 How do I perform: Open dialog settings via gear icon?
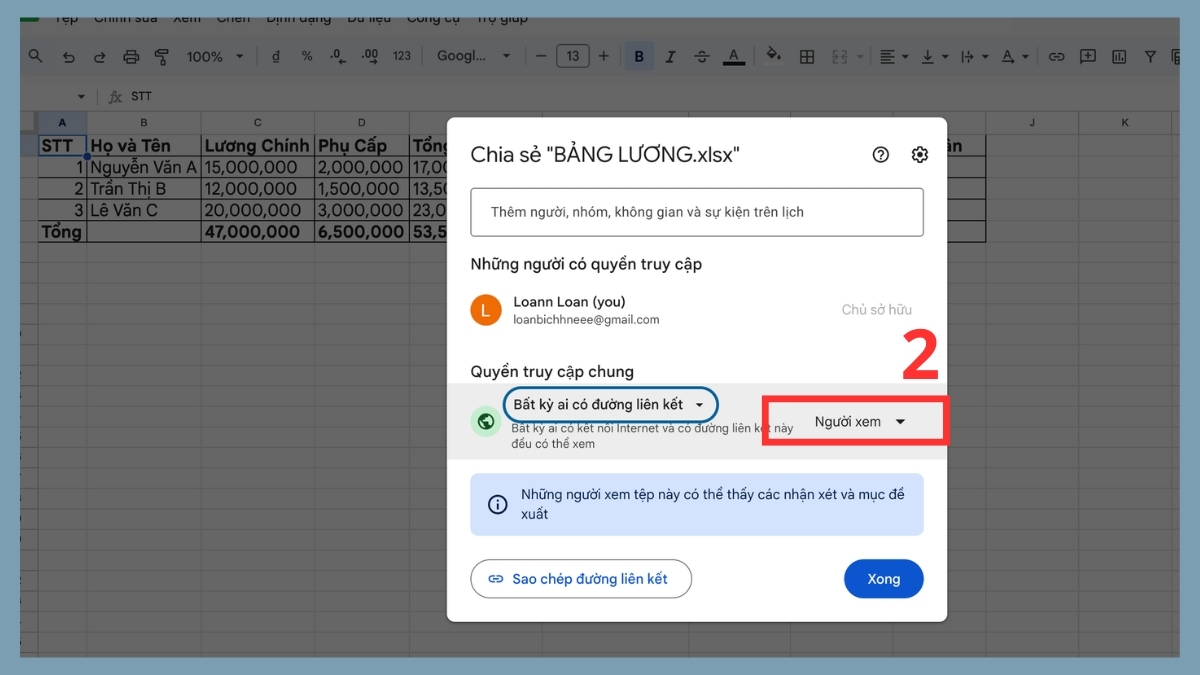[919, 154]
